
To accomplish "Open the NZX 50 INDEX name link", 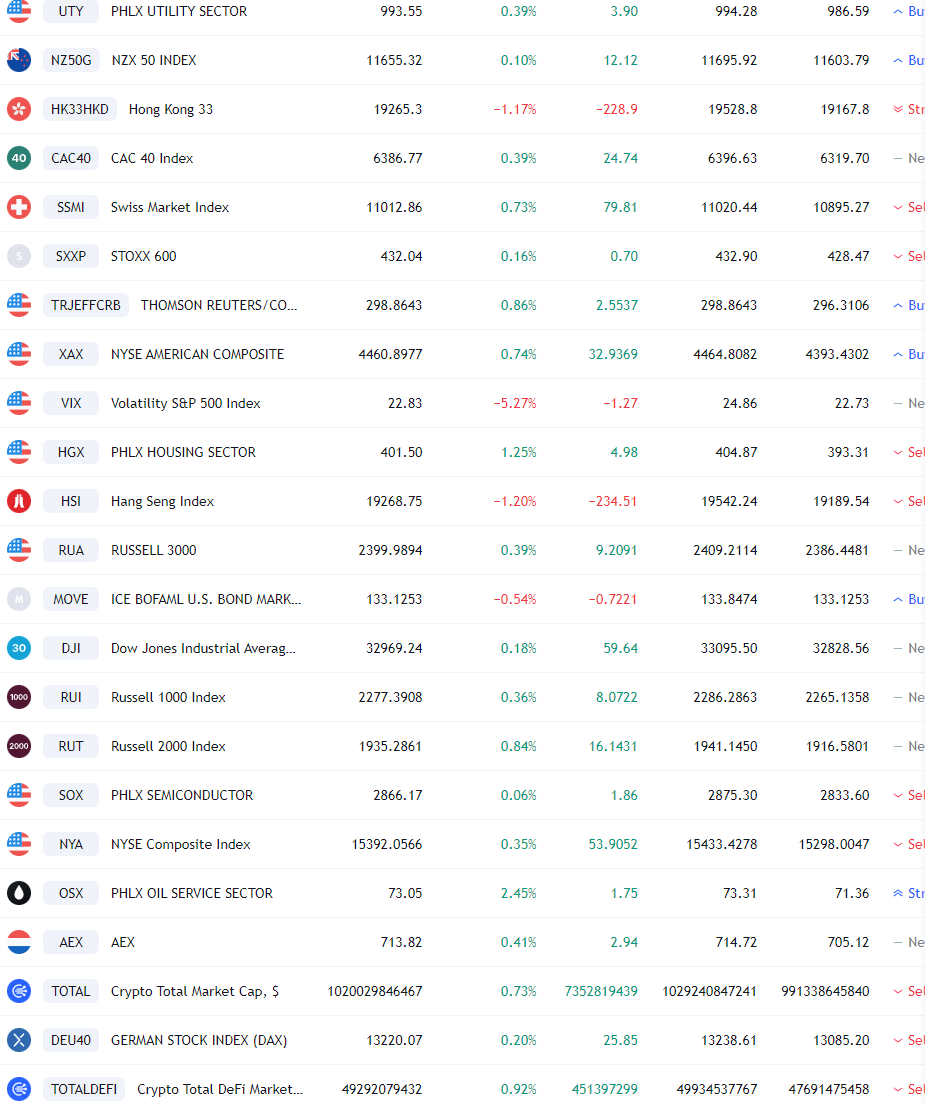I will pos(154,60).
